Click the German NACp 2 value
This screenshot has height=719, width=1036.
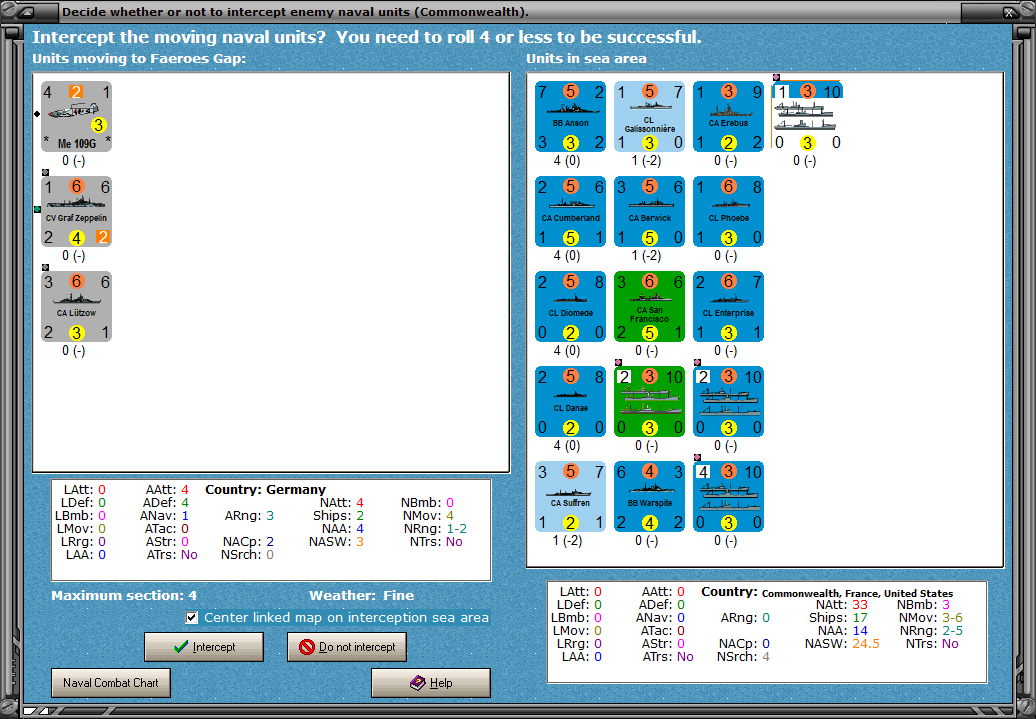click(x=270, y=542)
